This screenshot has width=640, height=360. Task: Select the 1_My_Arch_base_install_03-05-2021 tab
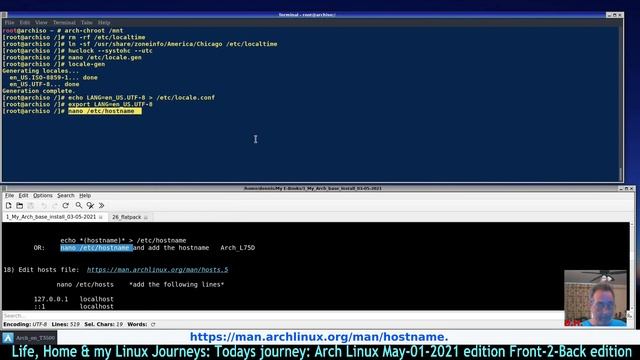coord(51,217)
